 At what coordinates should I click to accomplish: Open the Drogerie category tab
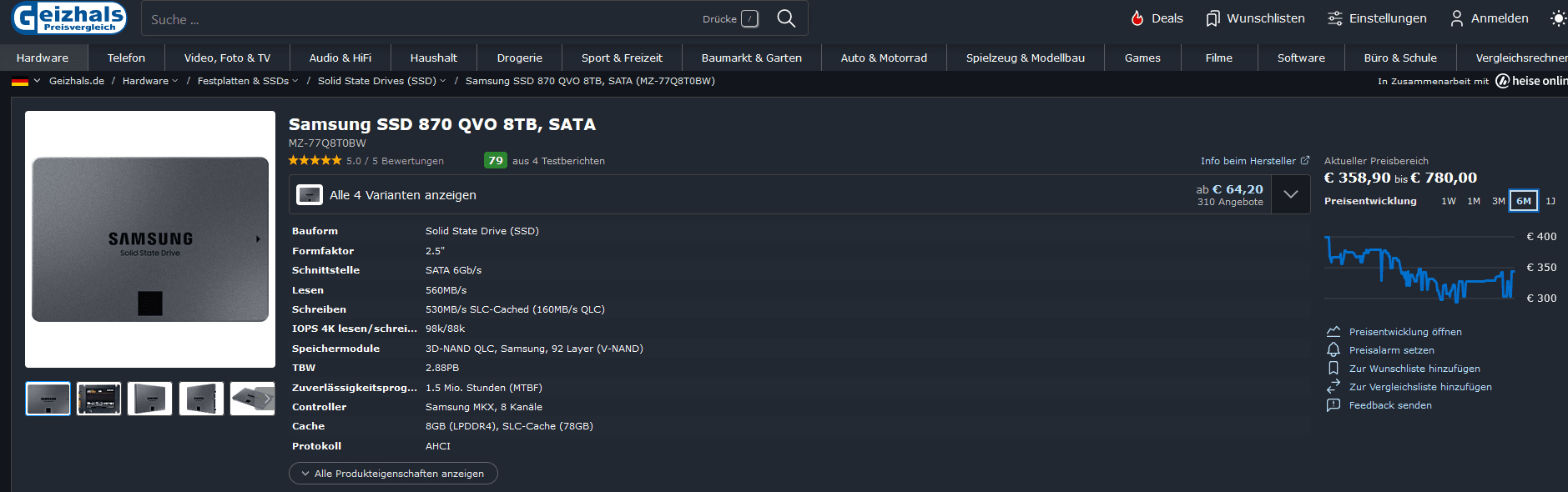click(520, 58)
